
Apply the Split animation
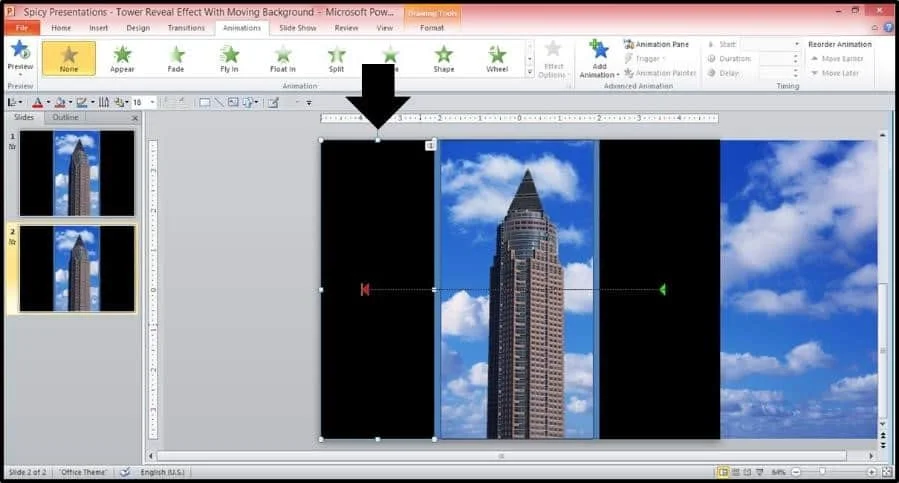click(x=337, y=59)
